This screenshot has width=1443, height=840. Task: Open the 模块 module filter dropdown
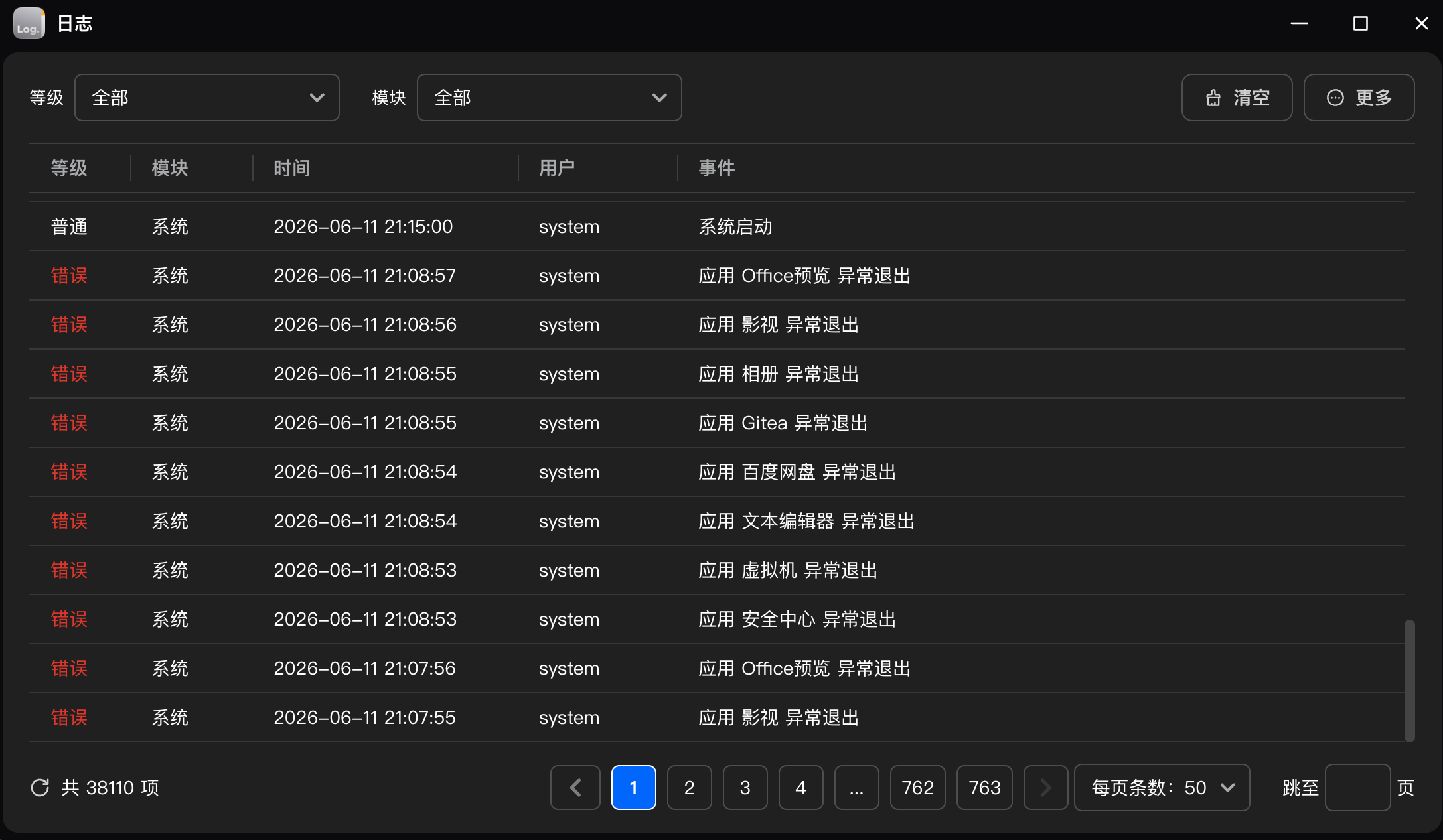click(550, 98)
